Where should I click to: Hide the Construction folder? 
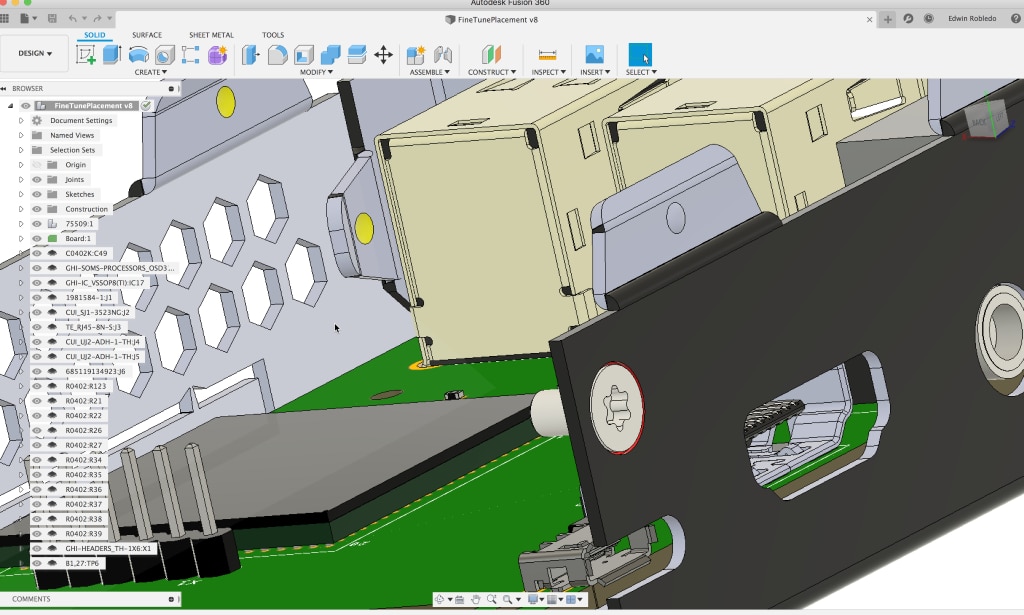pos(37,209)
